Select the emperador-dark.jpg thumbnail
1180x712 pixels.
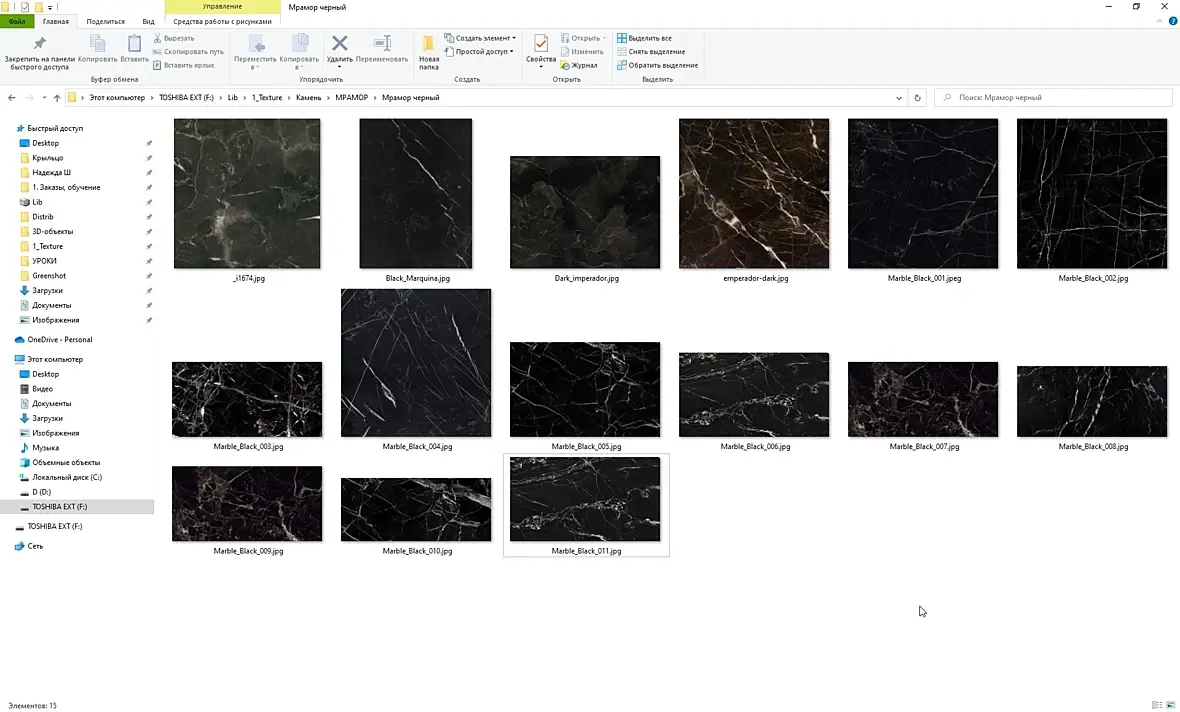point(754,193)
